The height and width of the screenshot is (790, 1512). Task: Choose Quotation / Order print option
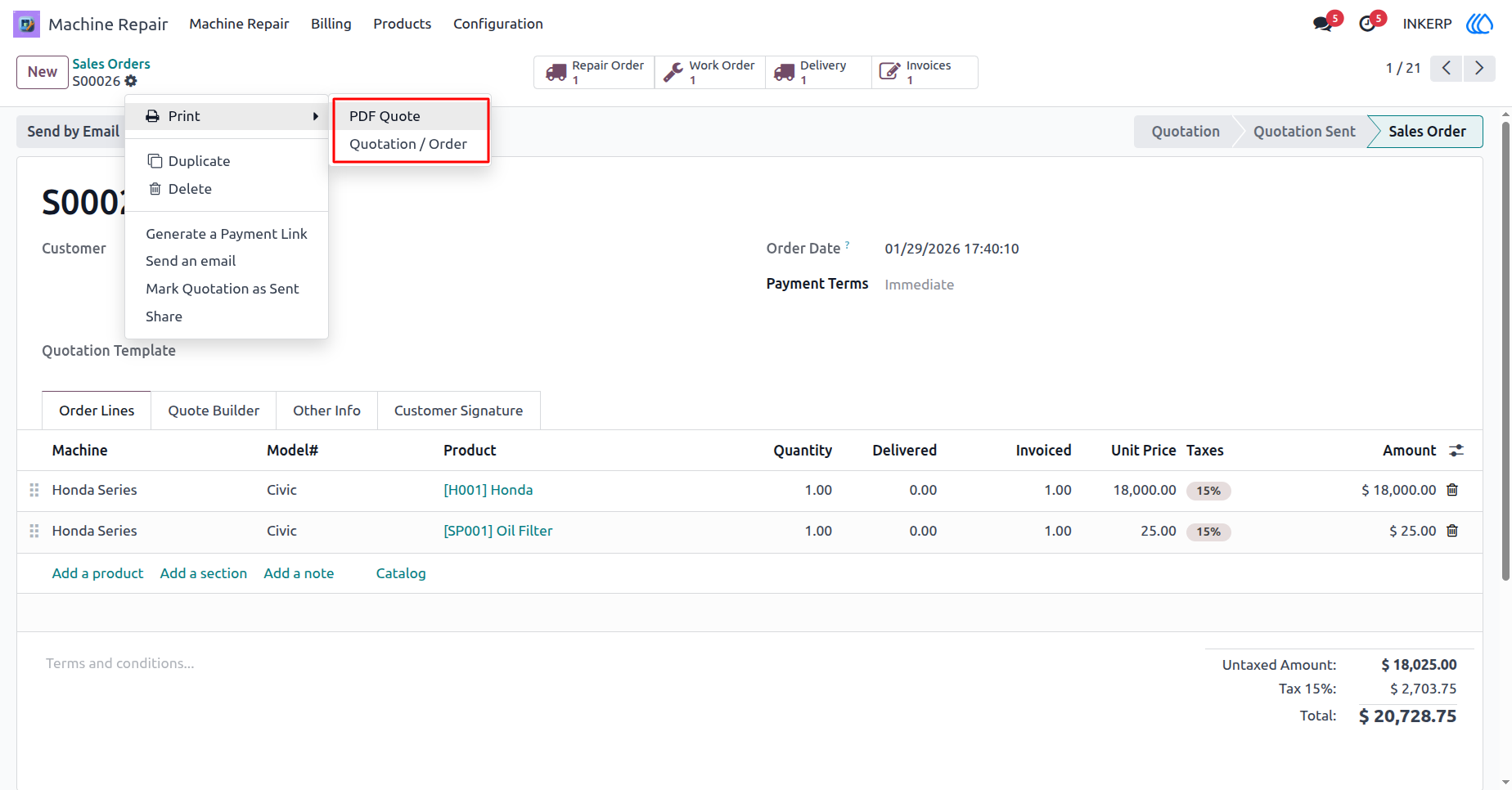coord(411,144)
